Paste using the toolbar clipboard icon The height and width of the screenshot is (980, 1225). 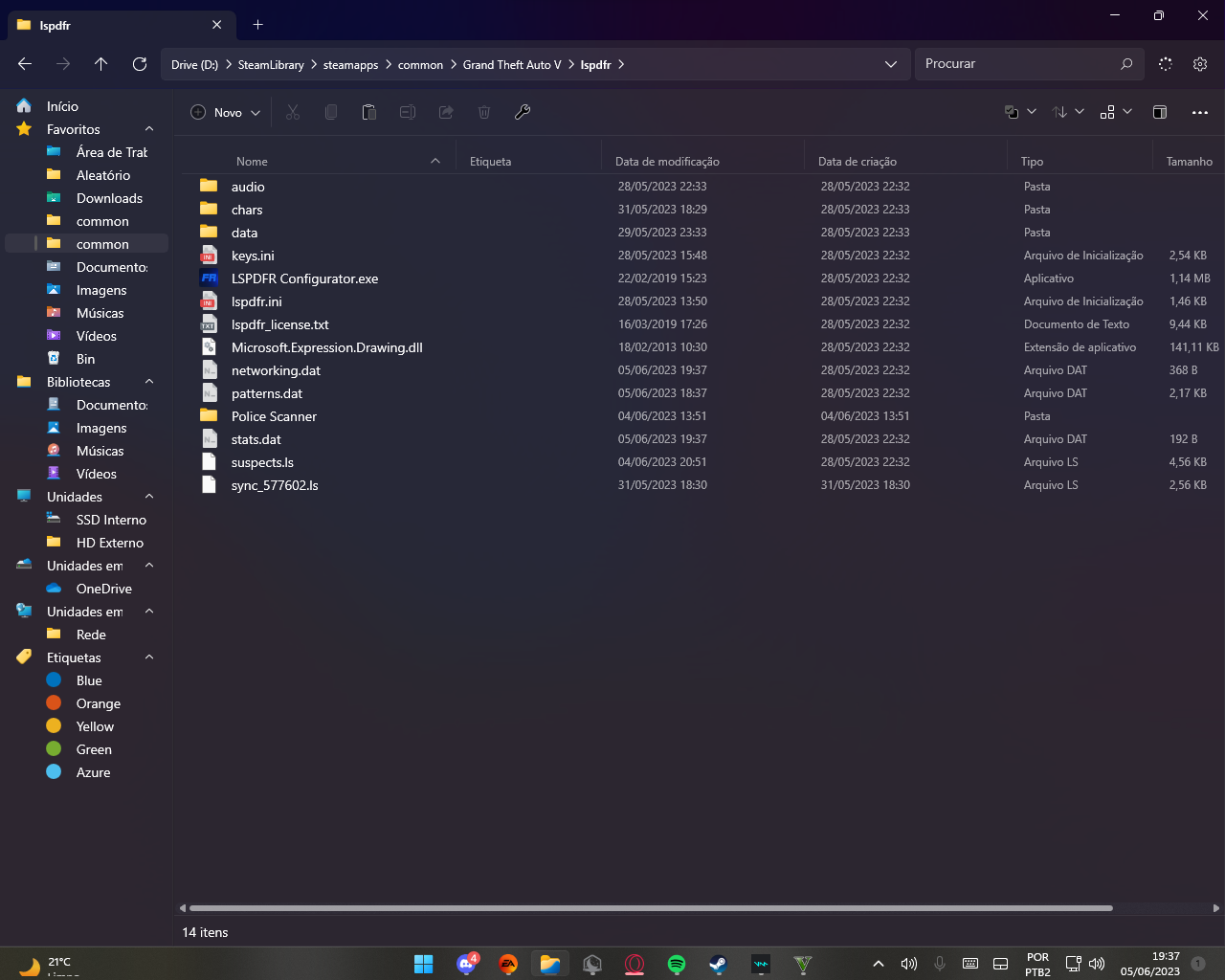369,112
